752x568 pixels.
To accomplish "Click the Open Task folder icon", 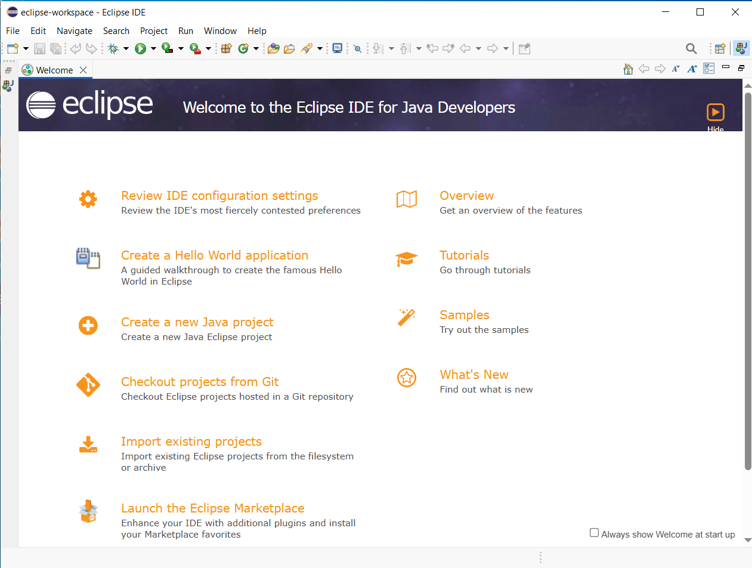I will [x=289, y=48].
